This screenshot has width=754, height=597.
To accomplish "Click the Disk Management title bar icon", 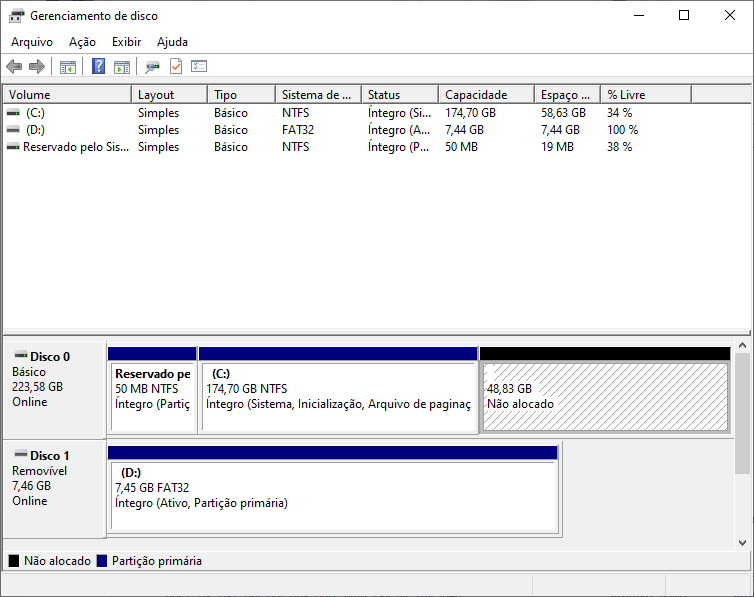I will coord(16,16).
